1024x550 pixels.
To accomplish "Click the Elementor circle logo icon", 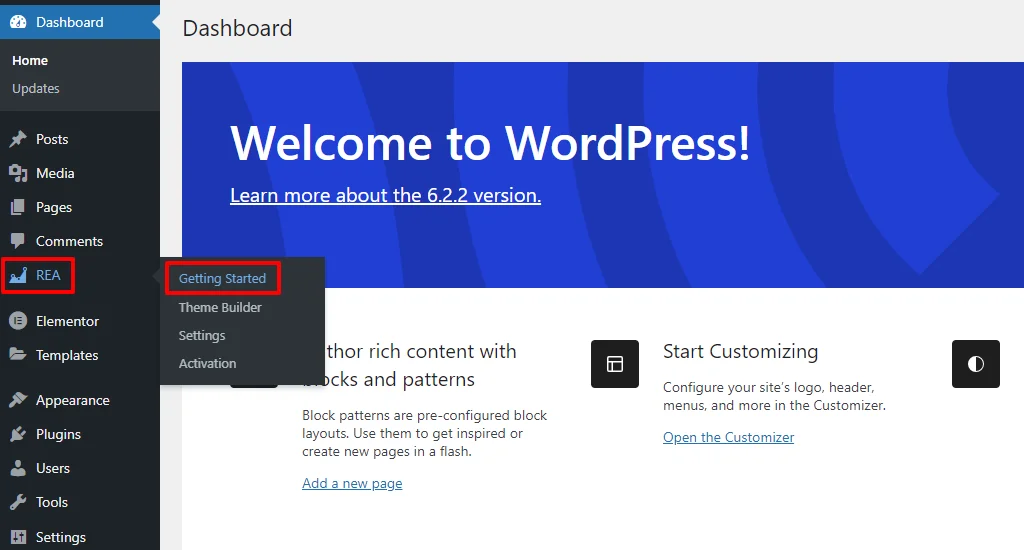I will pyautogui.click(x=18, y=321).
